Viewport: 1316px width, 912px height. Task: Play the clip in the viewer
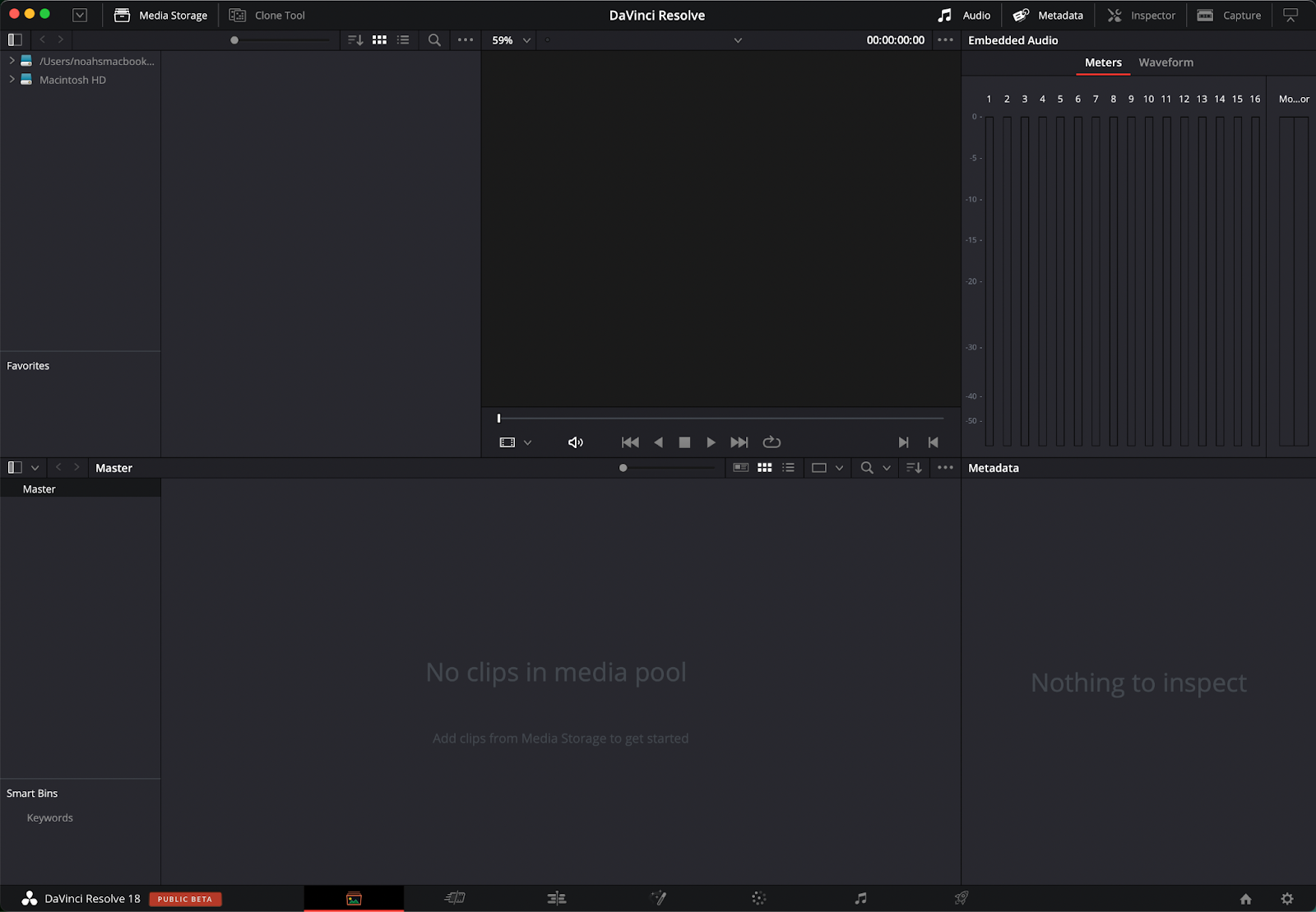[x=711, y=442]
